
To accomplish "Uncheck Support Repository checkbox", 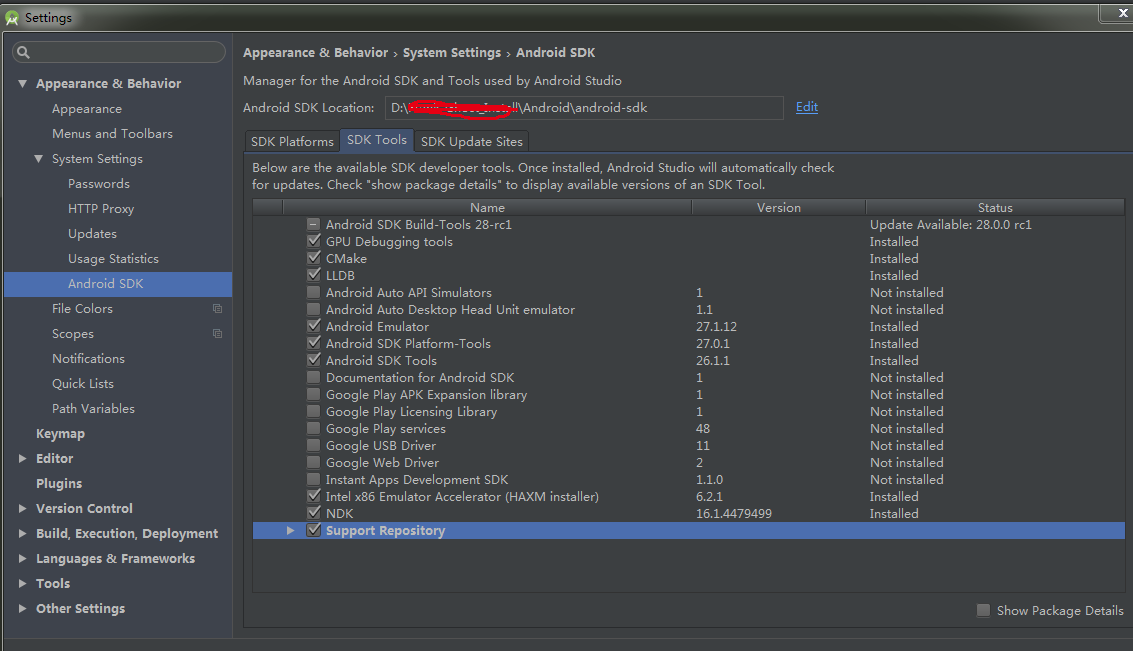I will (x=314, y=530).
